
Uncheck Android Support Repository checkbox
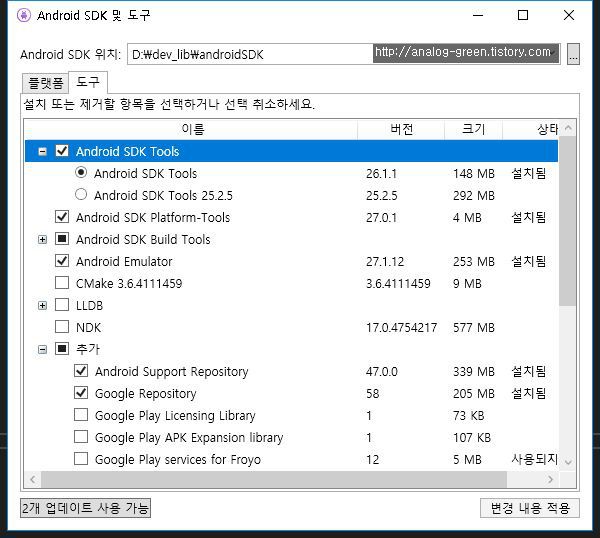(x=81, y=371)
